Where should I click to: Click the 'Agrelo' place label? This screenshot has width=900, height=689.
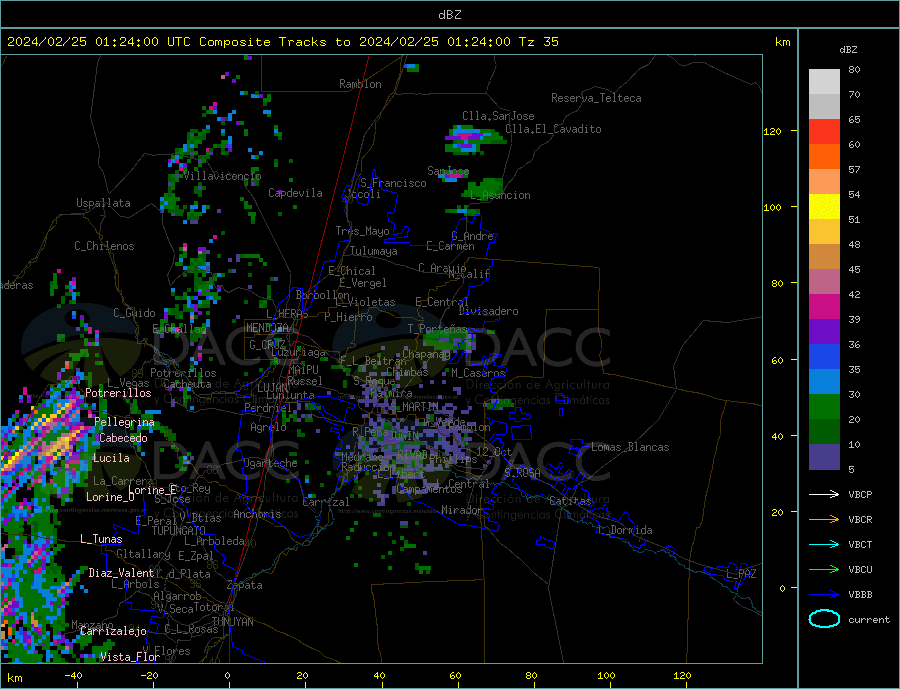click(268, 427)
